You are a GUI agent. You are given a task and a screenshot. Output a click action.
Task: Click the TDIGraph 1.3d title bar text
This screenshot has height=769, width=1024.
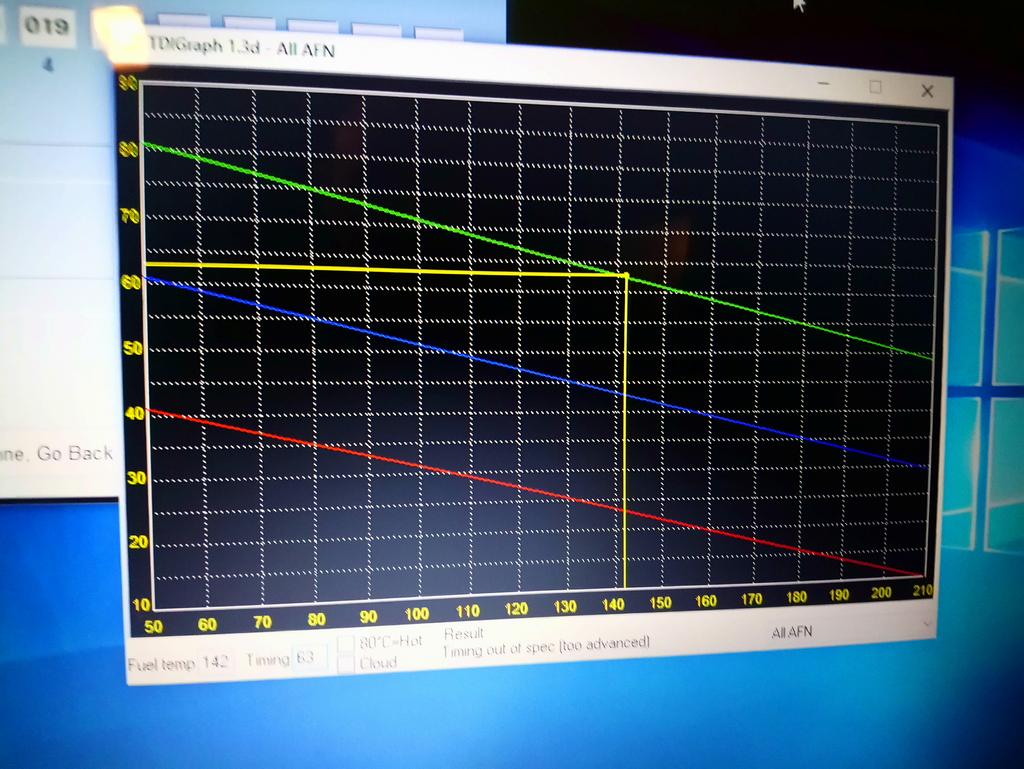(x=242, y=46)
